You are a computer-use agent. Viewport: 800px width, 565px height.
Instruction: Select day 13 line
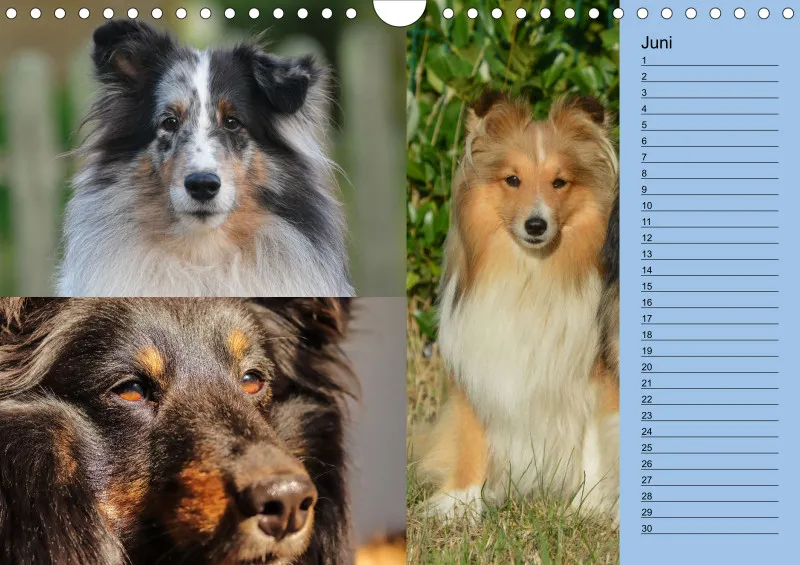coord(709,254)
